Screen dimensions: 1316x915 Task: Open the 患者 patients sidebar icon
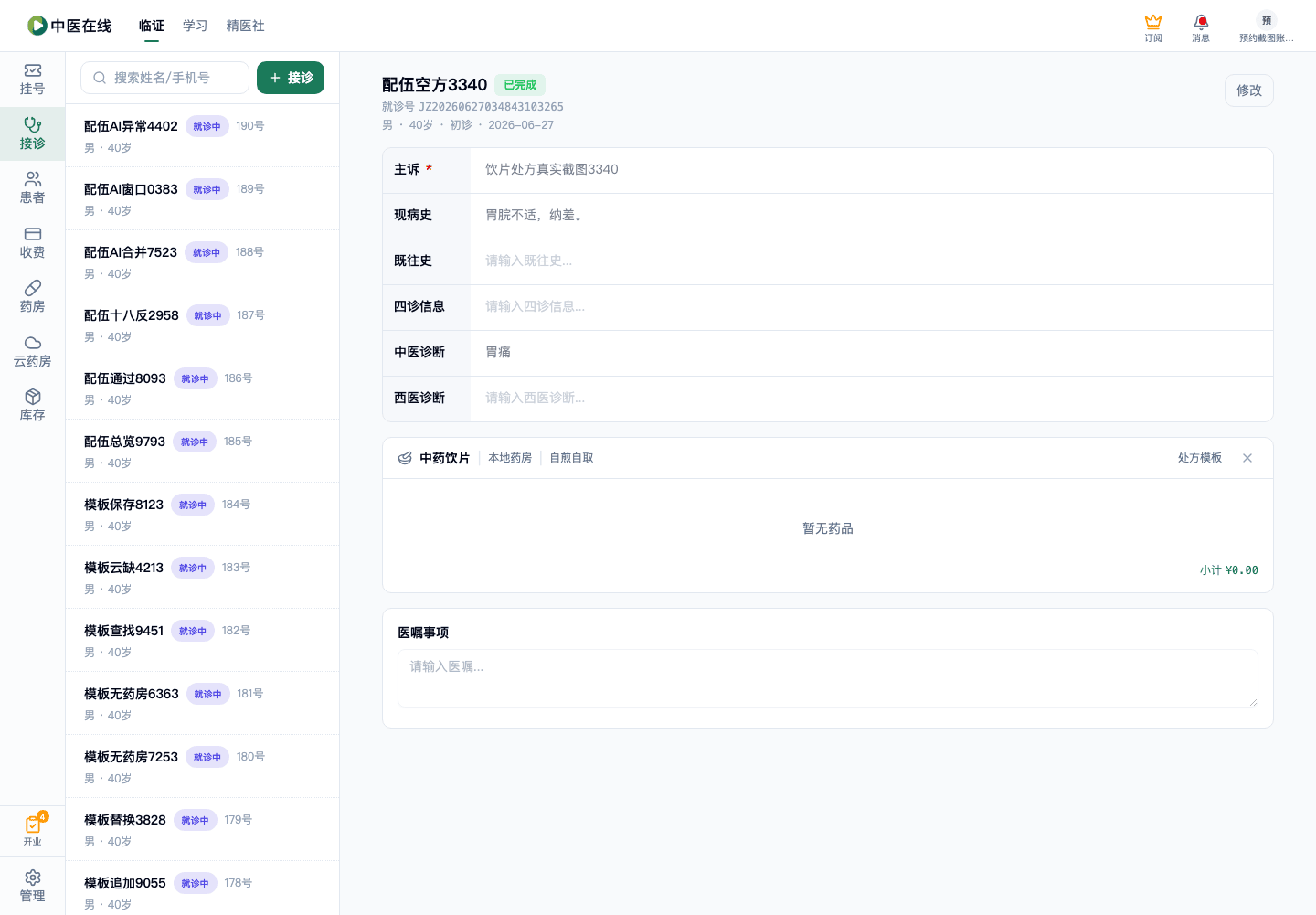32,188
